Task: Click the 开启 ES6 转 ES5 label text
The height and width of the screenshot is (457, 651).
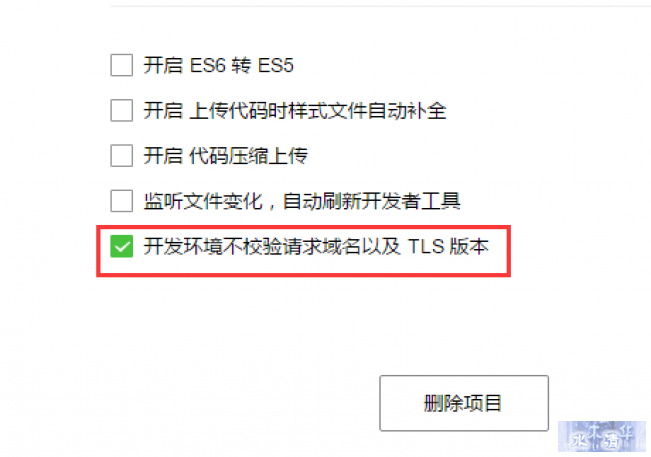Action: [x=219, y=65]
